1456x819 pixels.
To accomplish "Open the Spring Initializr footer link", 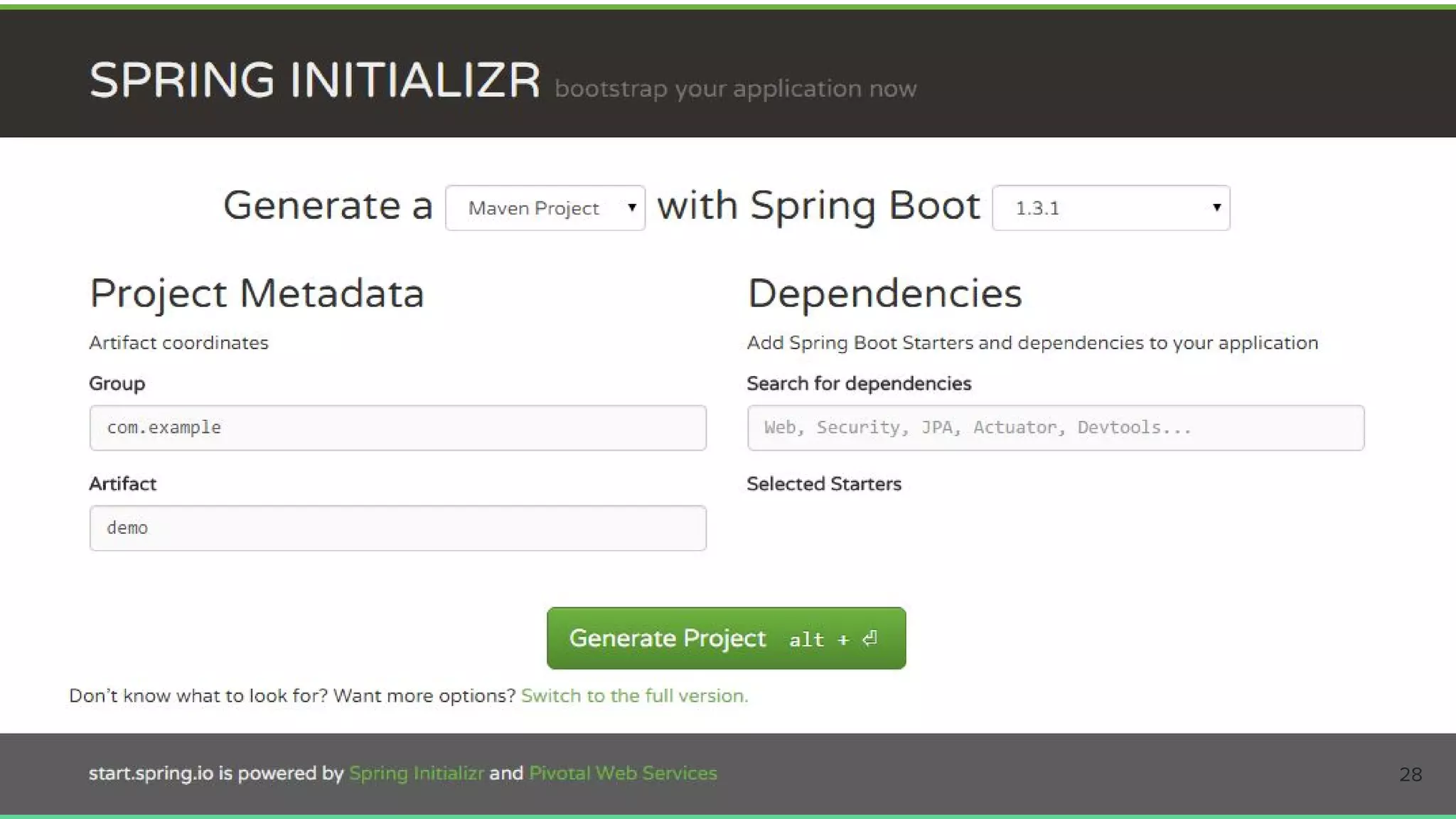I will 416,773.
